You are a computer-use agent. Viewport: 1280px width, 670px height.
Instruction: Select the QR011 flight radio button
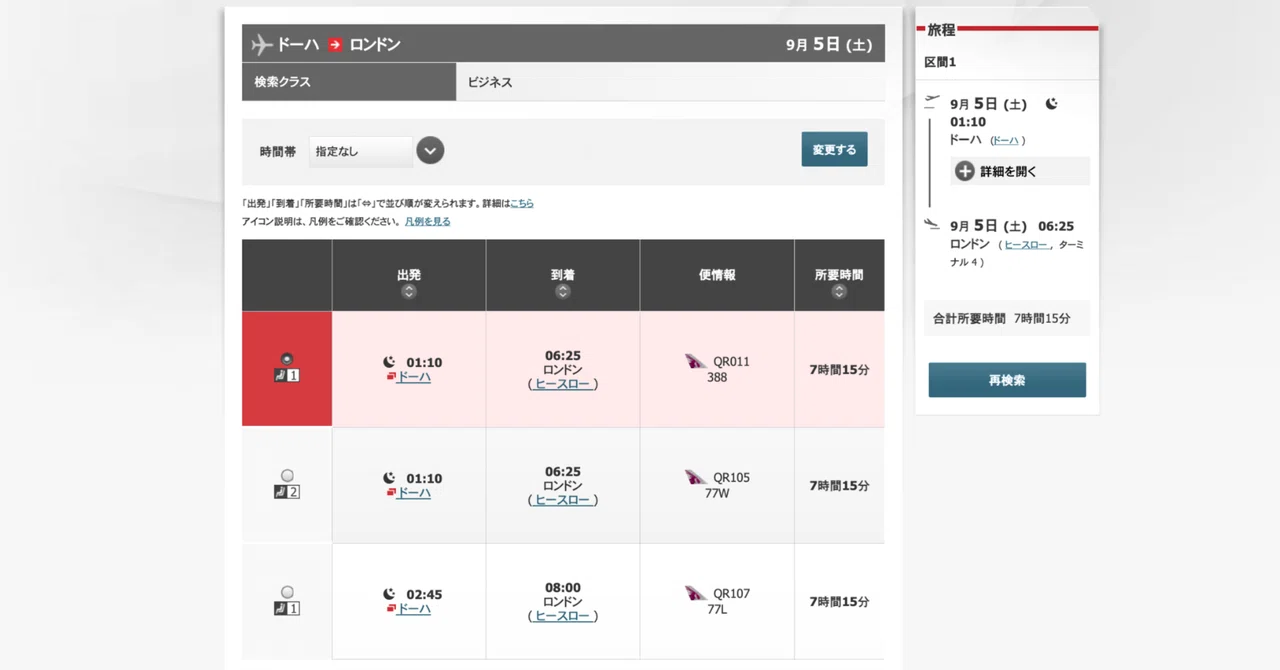click(x=287, y=358)
